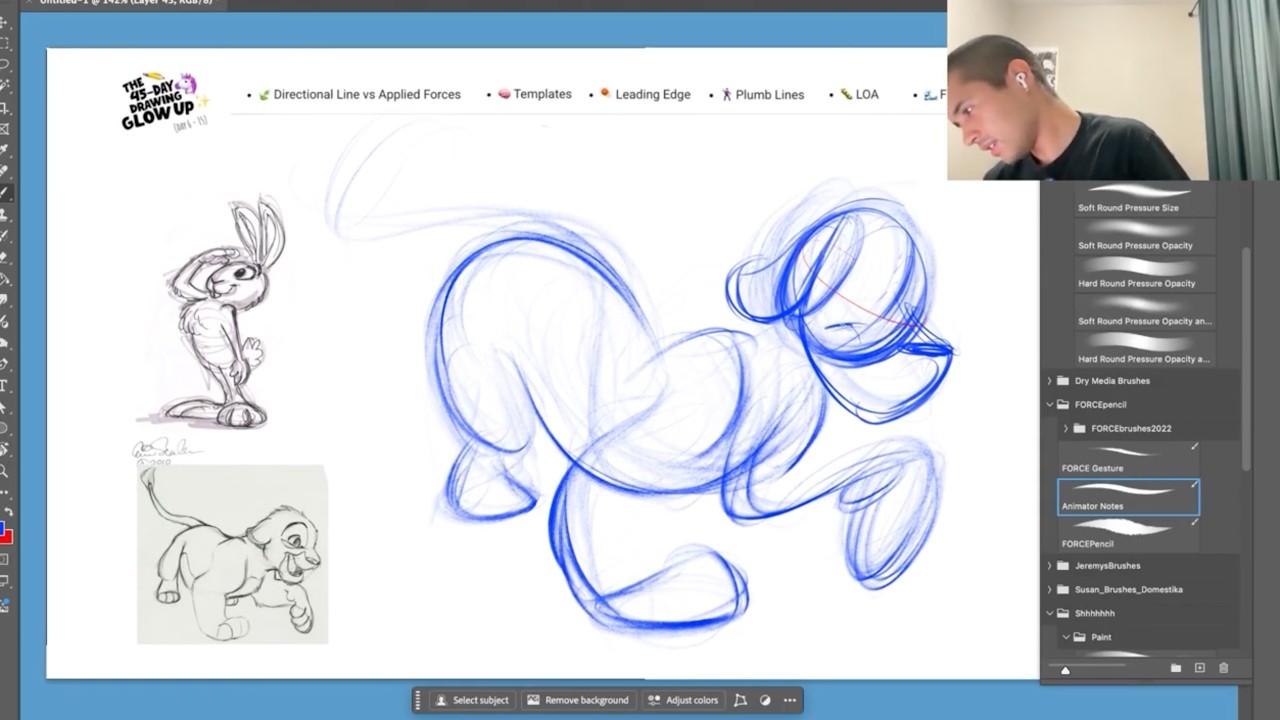This screenshot has height=720, width=1280.
Task: Click the half-filled circle mask icon
Action: tap(765, 700)
